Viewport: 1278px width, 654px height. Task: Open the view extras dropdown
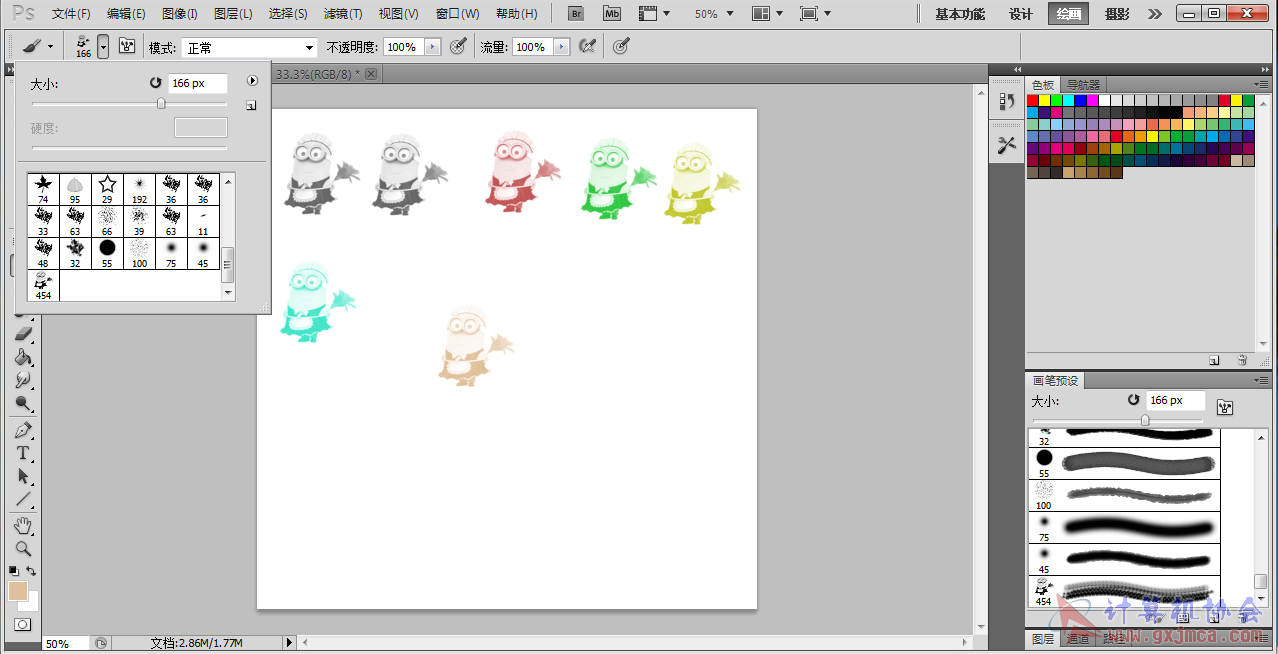point(654,14)
